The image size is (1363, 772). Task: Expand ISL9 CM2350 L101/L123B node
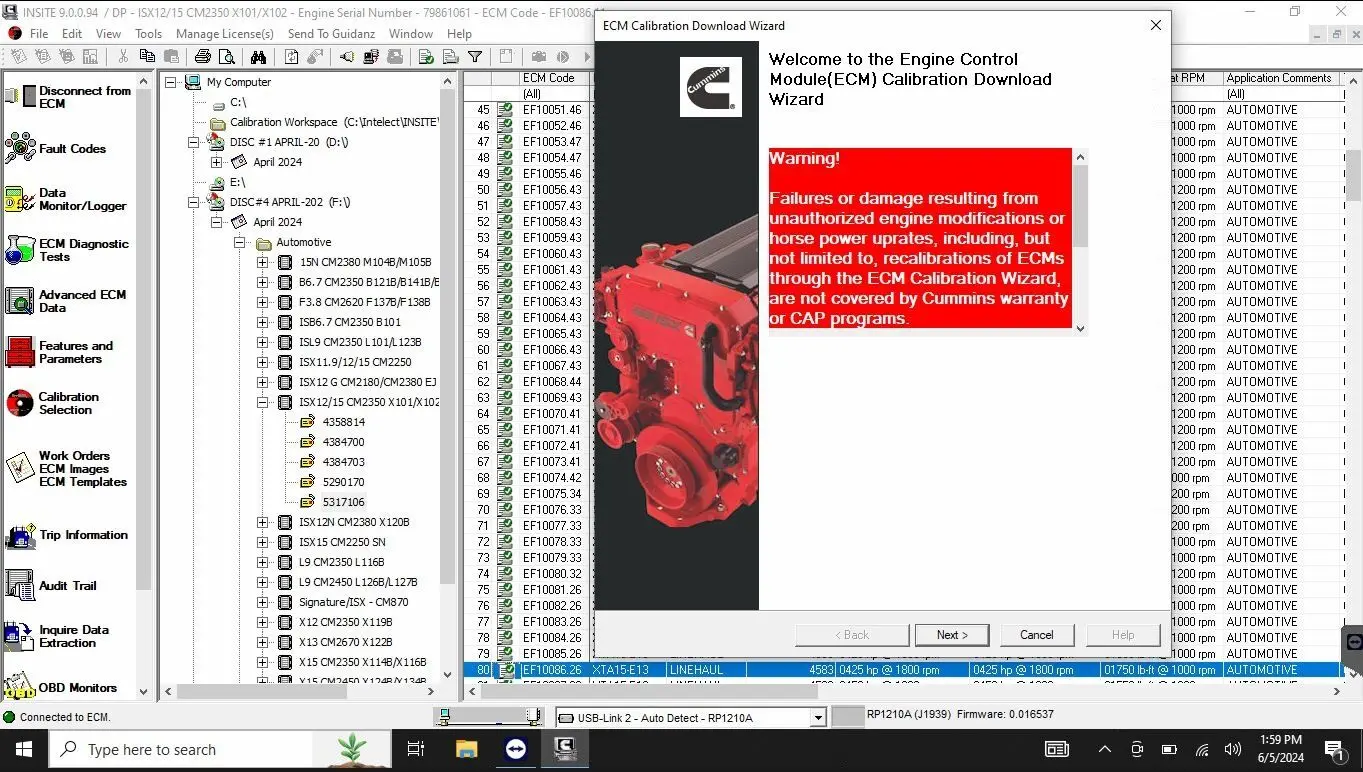point(263,342)
